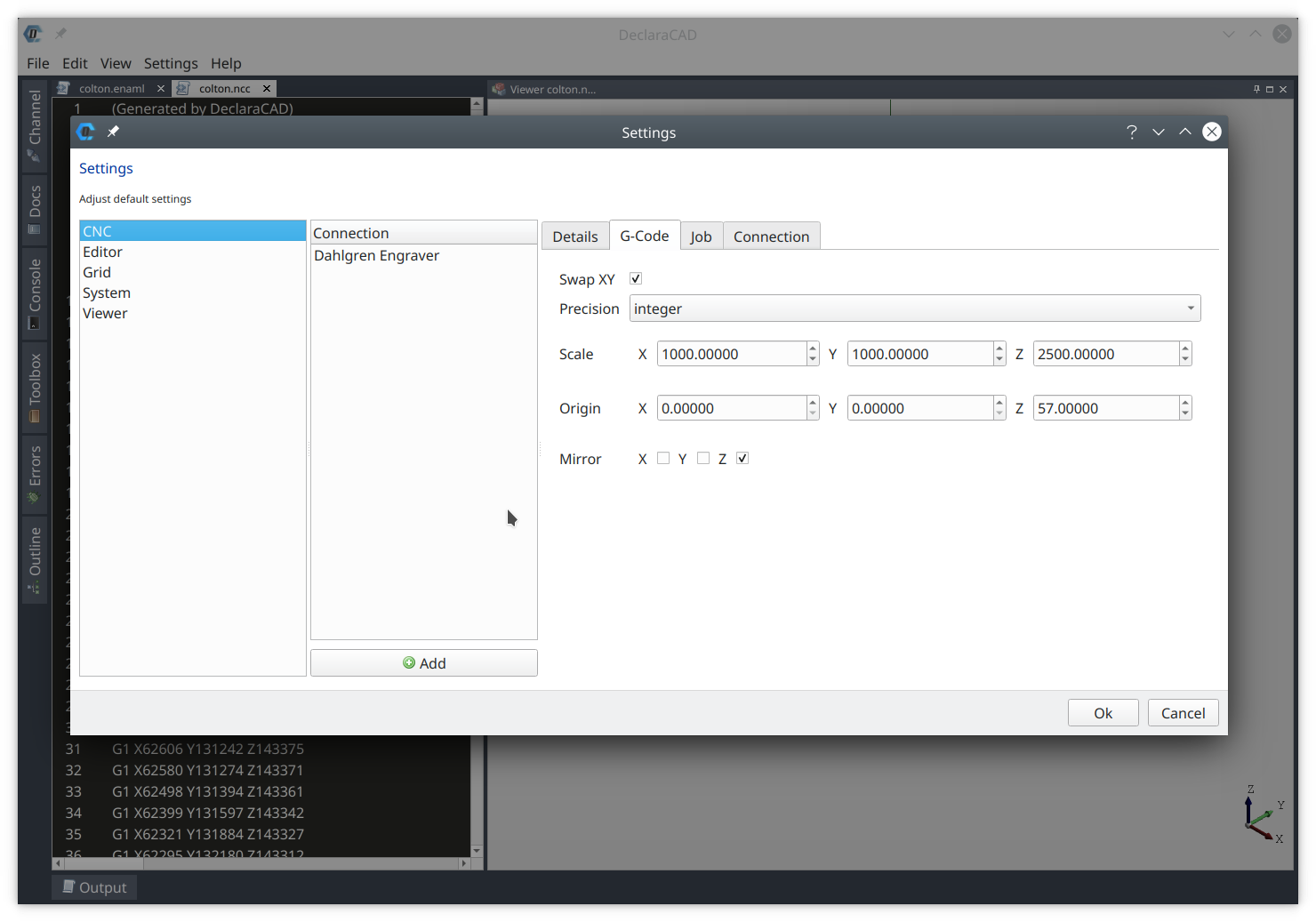Add a new connection

[424, 663]
